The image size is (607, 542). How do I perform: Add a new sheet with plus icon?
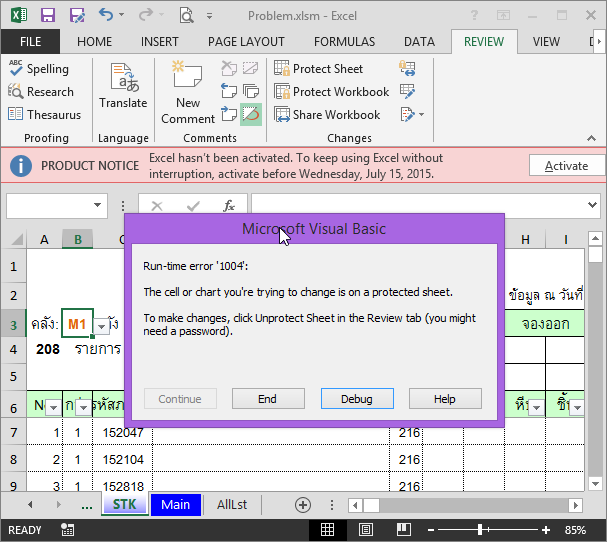[x=303, y=505]
